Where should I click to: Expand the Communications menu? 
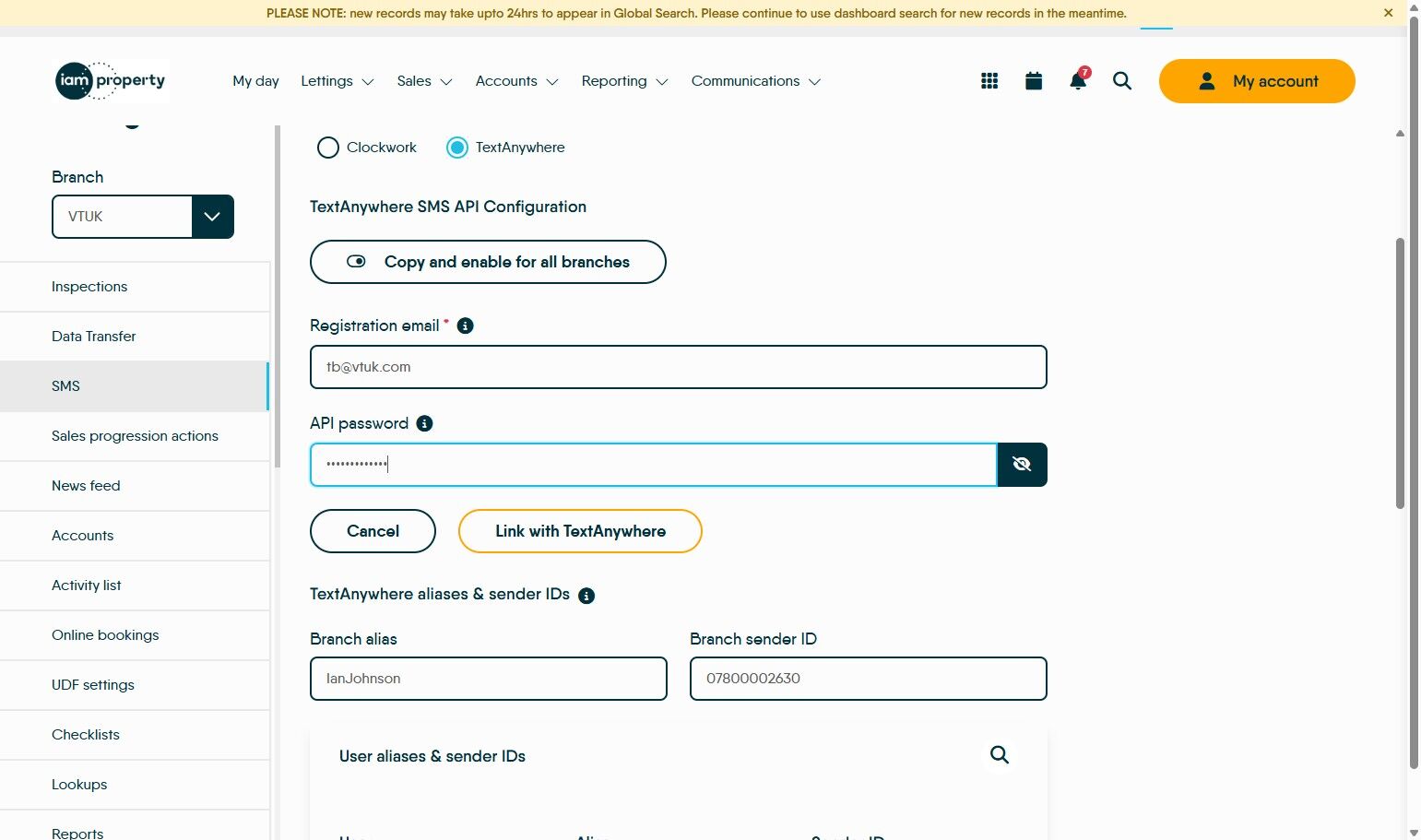(x=756, y=81)
